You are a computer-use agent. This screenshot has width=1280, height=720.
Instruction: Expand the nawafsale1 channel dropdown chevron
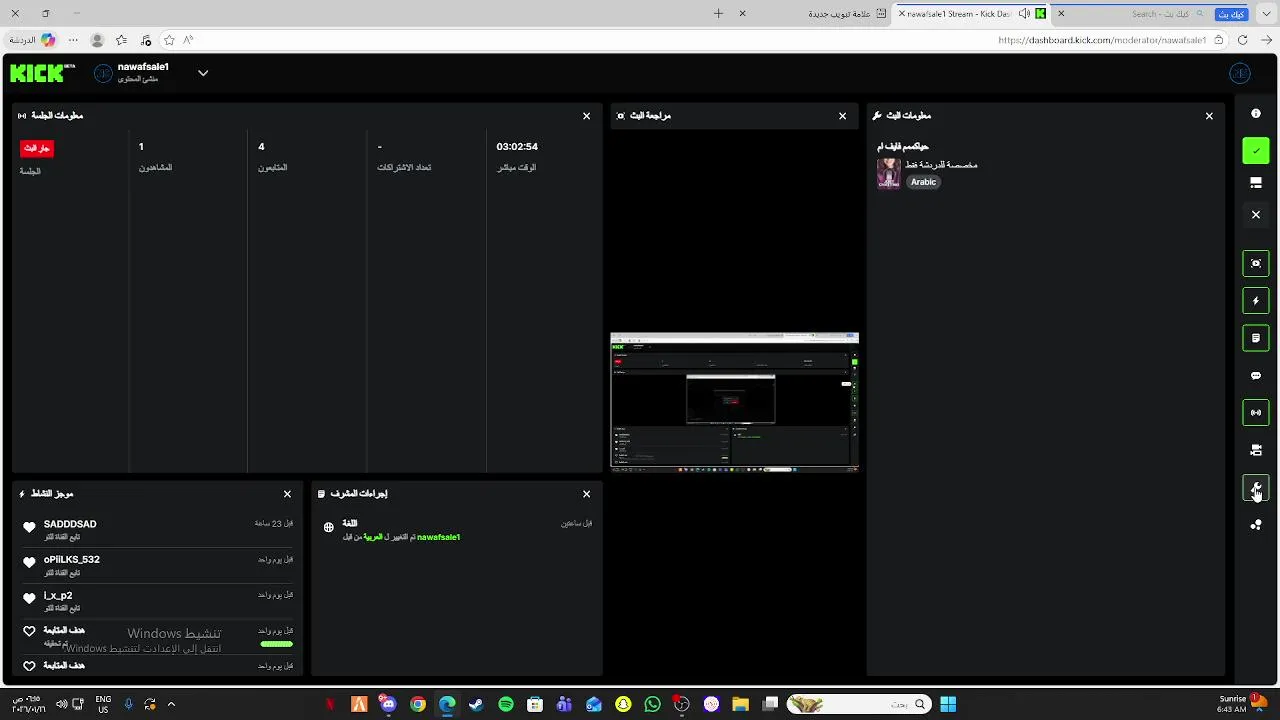point(203,73)
